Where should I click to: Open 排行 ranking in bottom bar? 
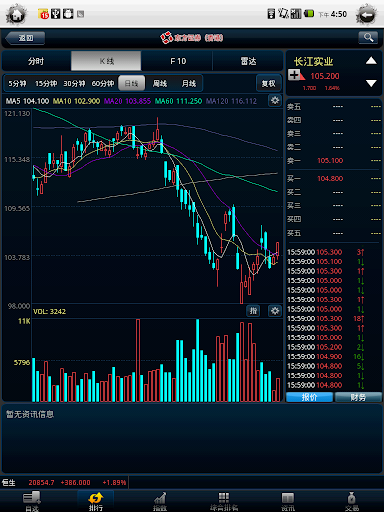pyautogui.click(x=96, y=501)
